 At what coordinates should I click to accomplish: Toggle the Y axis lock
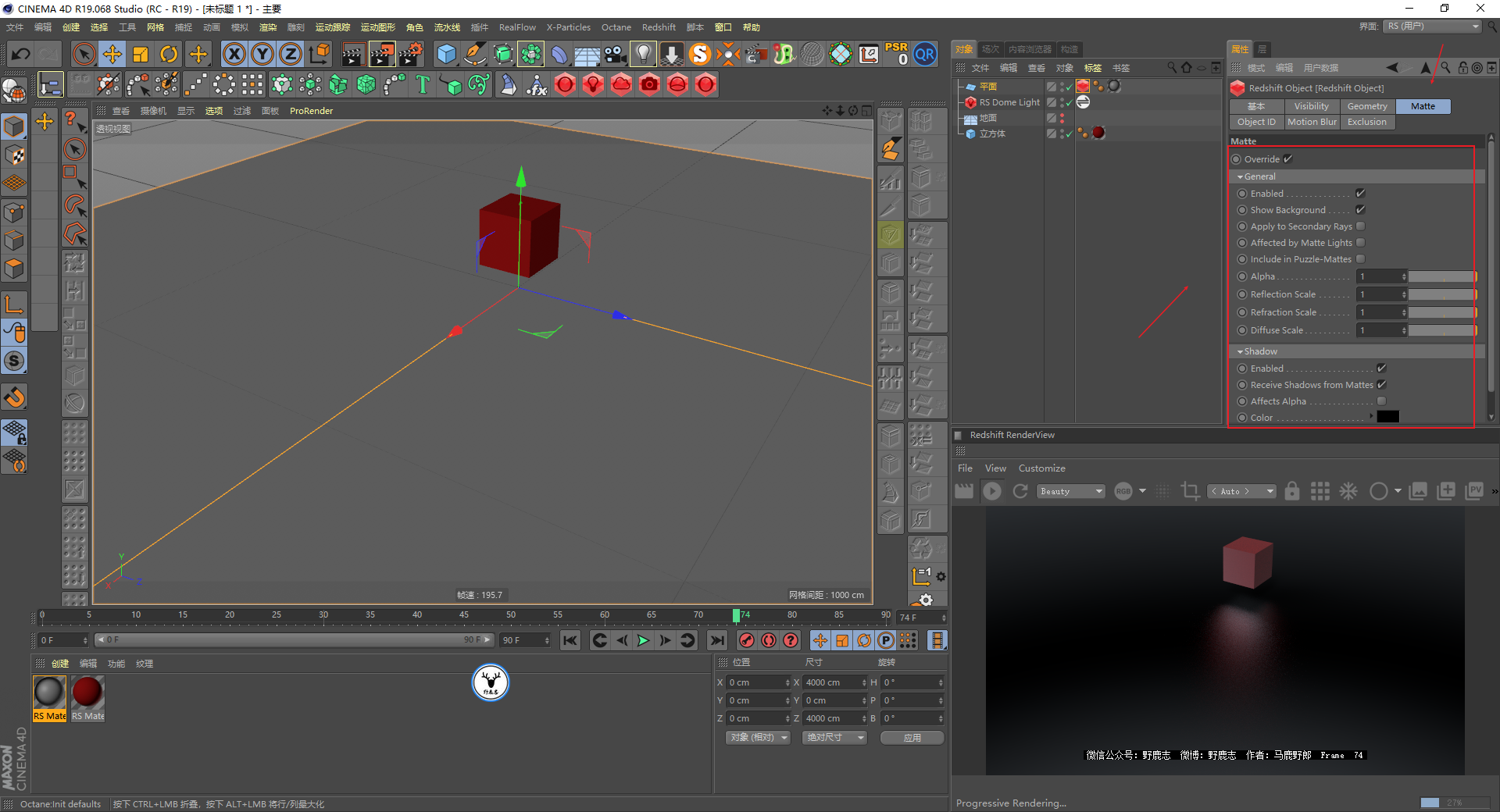coord(262,54)
